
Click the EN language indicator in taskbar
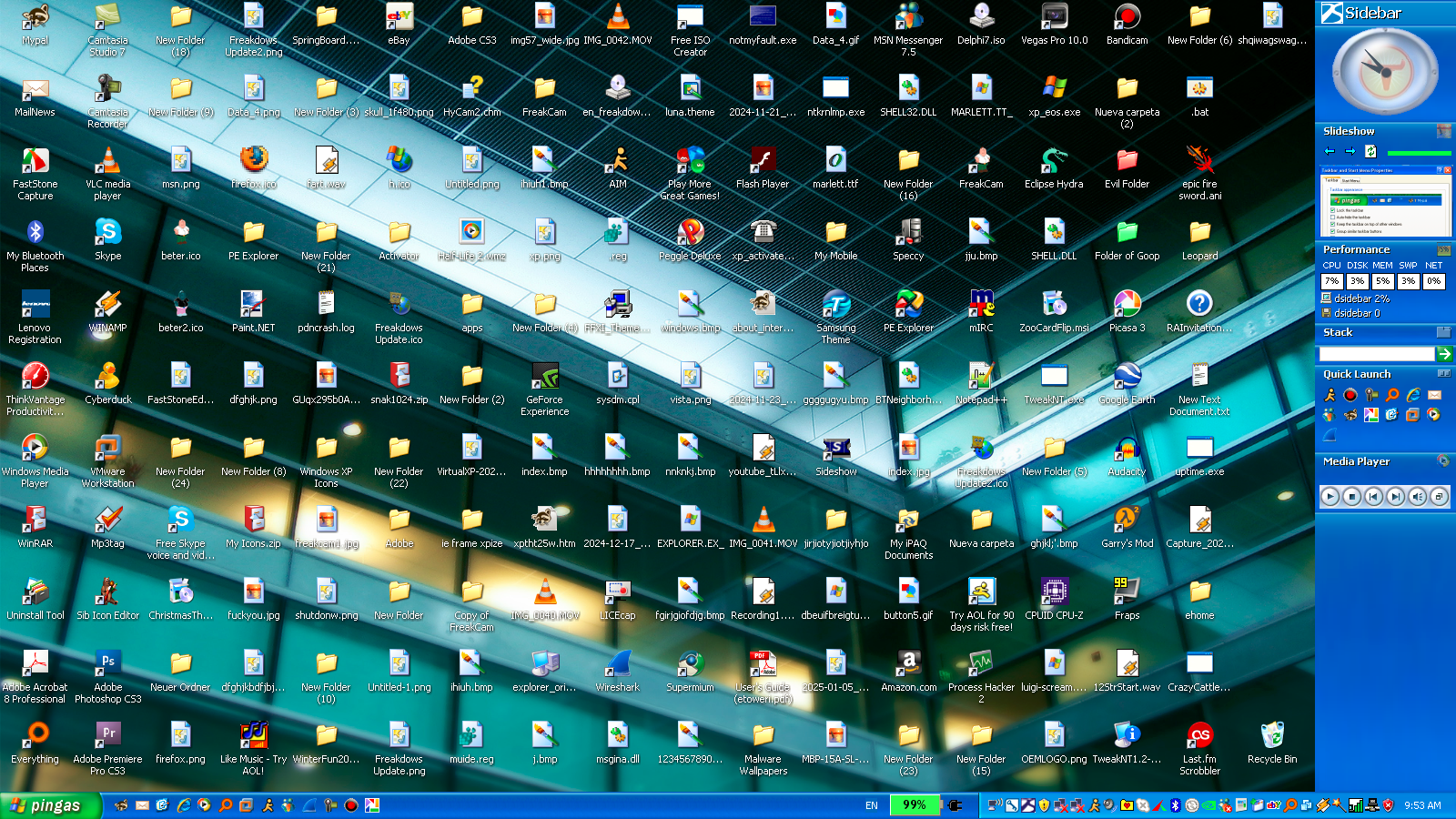[872, 805]
